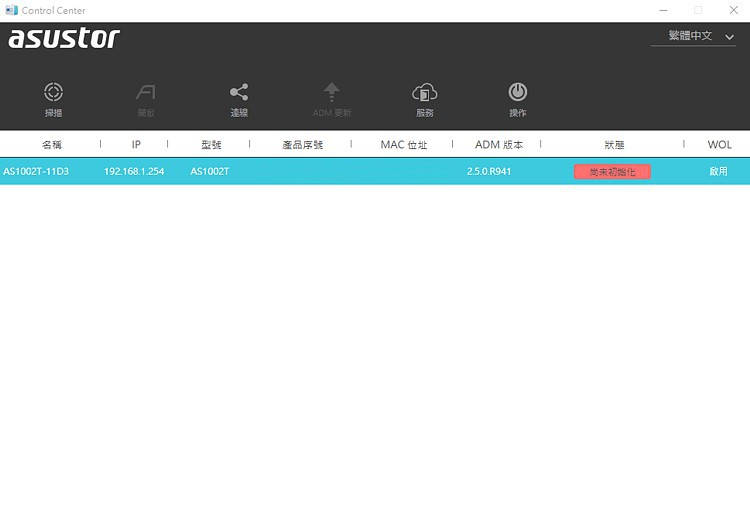Click the Control Center title bar icon

coord(11,10)
